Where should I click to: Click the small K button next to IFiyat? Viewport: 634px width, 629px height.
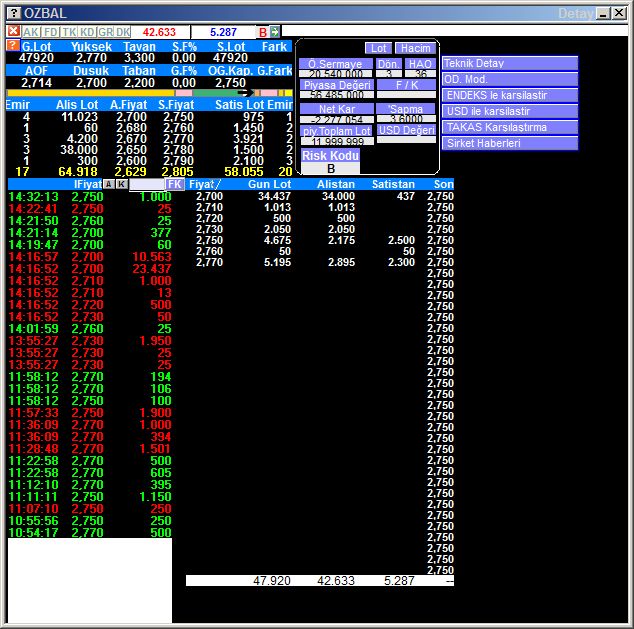tap(122, 184)
